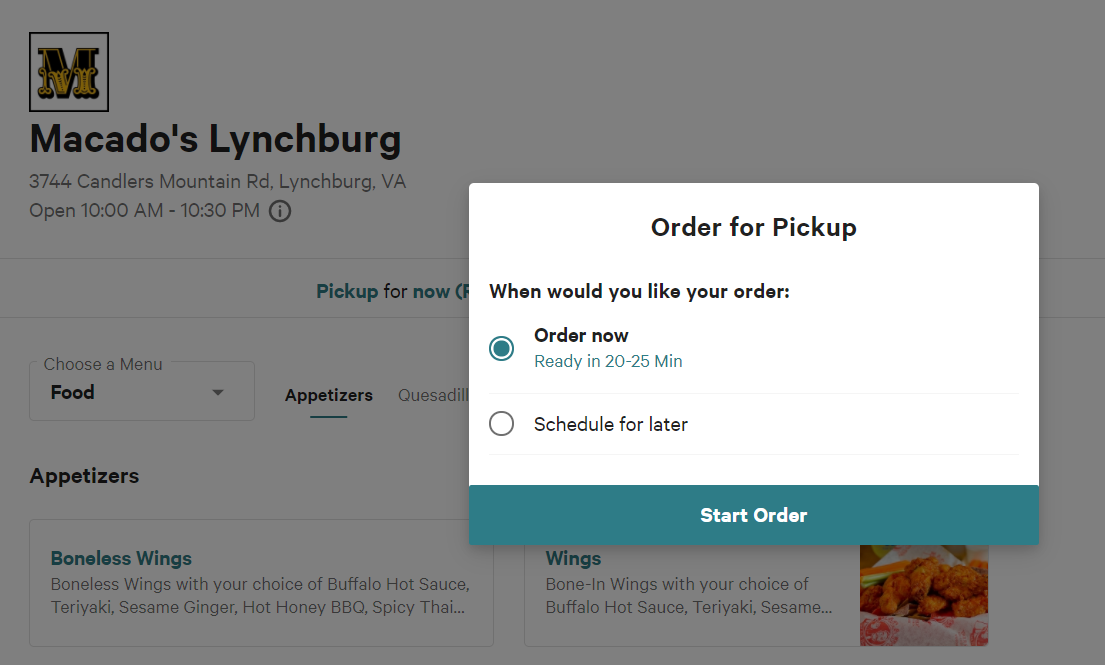Open the Choose a Menu dropdown

[141, 391]
